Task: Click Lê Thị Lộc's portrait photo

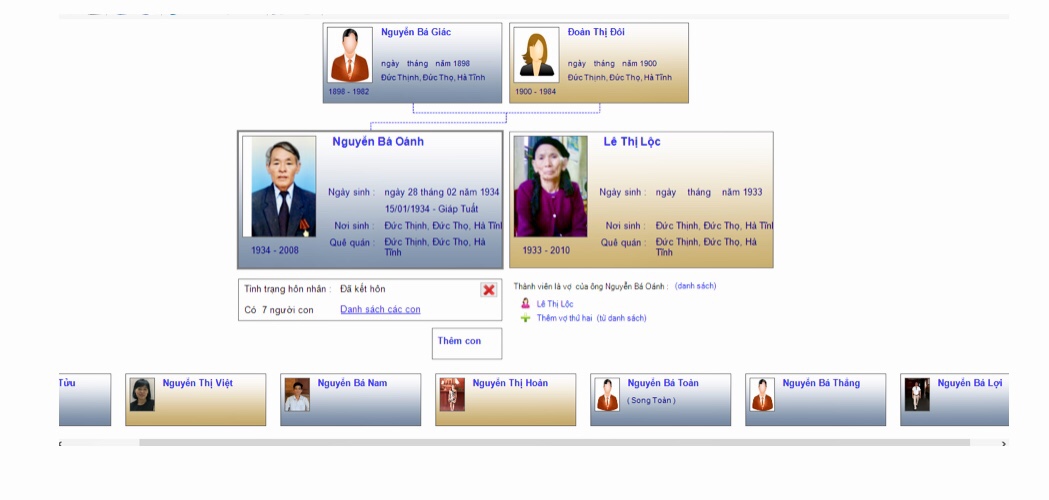Action: coord(551,187)
